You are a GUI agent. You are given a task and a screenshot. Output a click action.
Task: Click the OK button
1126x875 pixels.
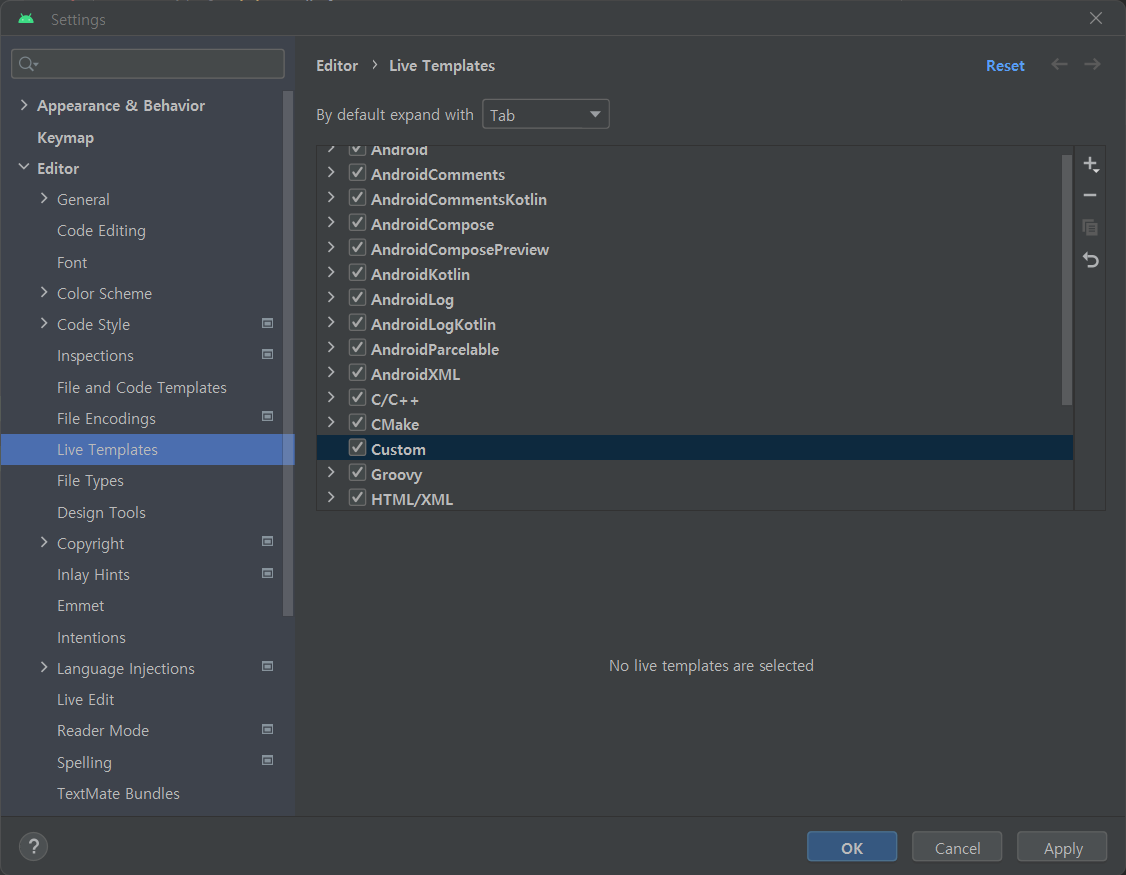click(852, 847)
